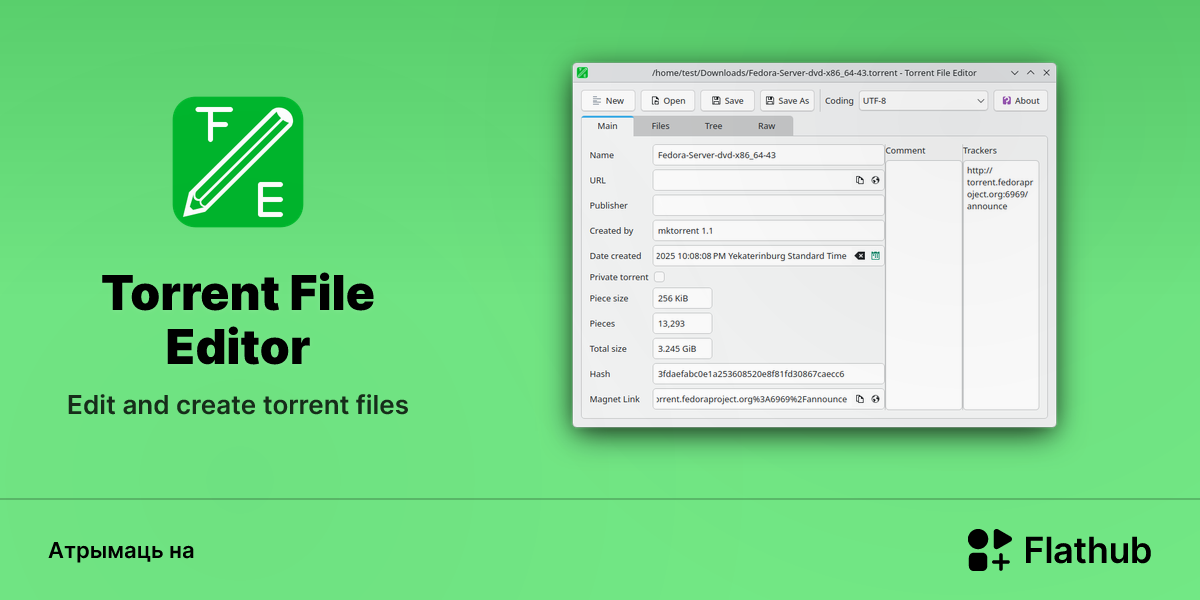
Task: Click the Created by field
Action: coord(768,231)
